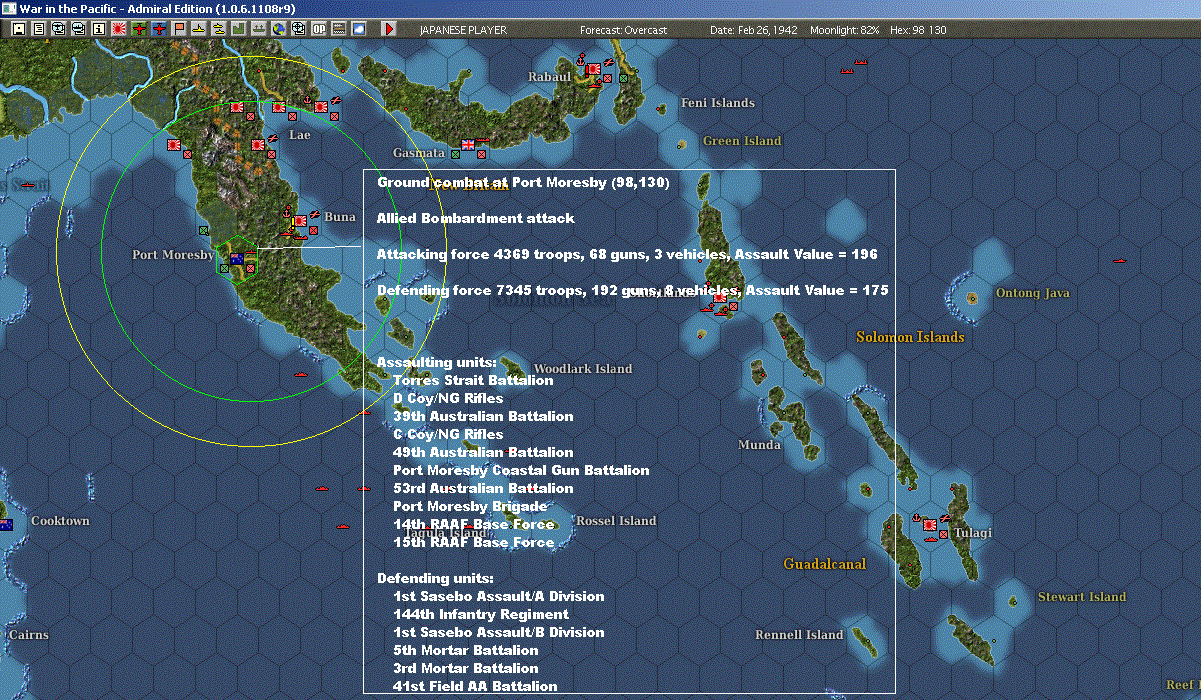Click the first yellow ship toolbar icon
Image resolution: width=1201 pixels, height=700 pixels.
click(x=199, y=29)
